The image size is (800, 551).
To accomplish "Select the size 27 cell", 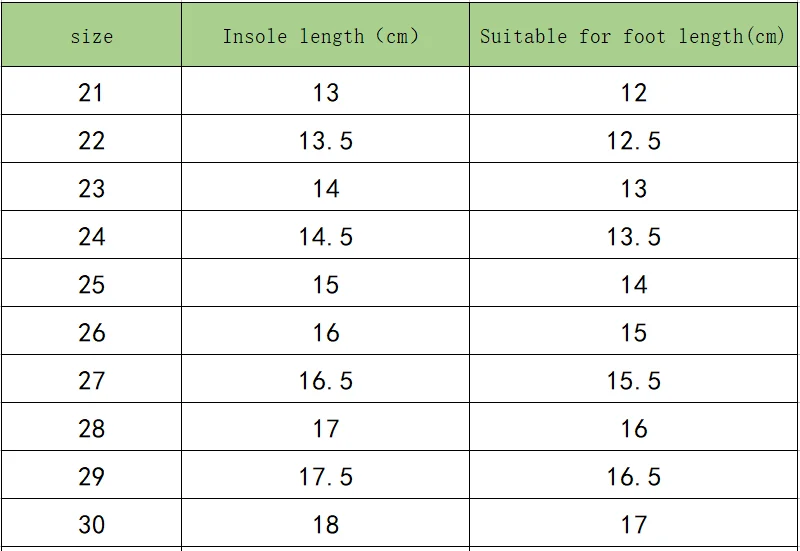I will (x=91, y=381).
